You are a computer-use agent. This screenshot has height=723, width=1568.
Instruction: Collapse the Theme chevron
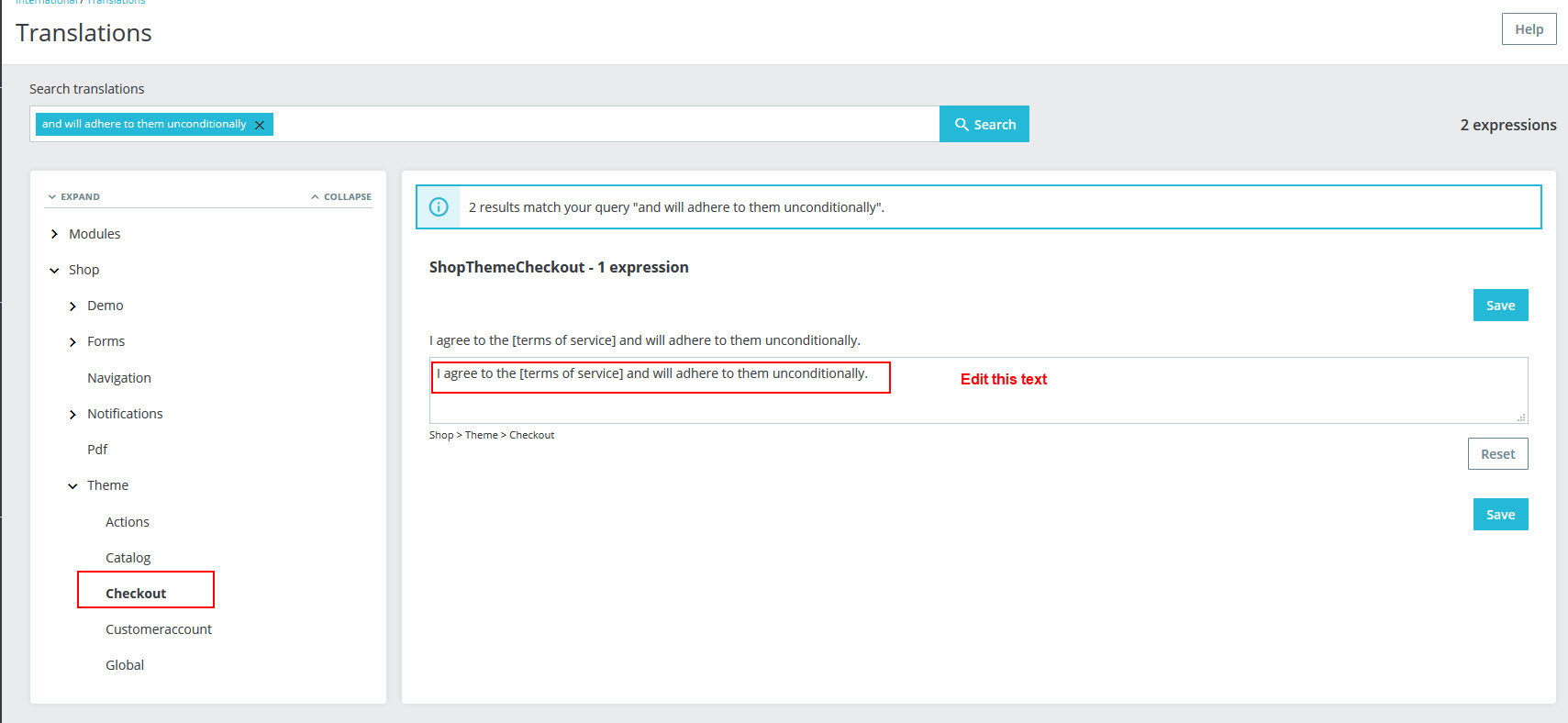(x=72, y=486)
